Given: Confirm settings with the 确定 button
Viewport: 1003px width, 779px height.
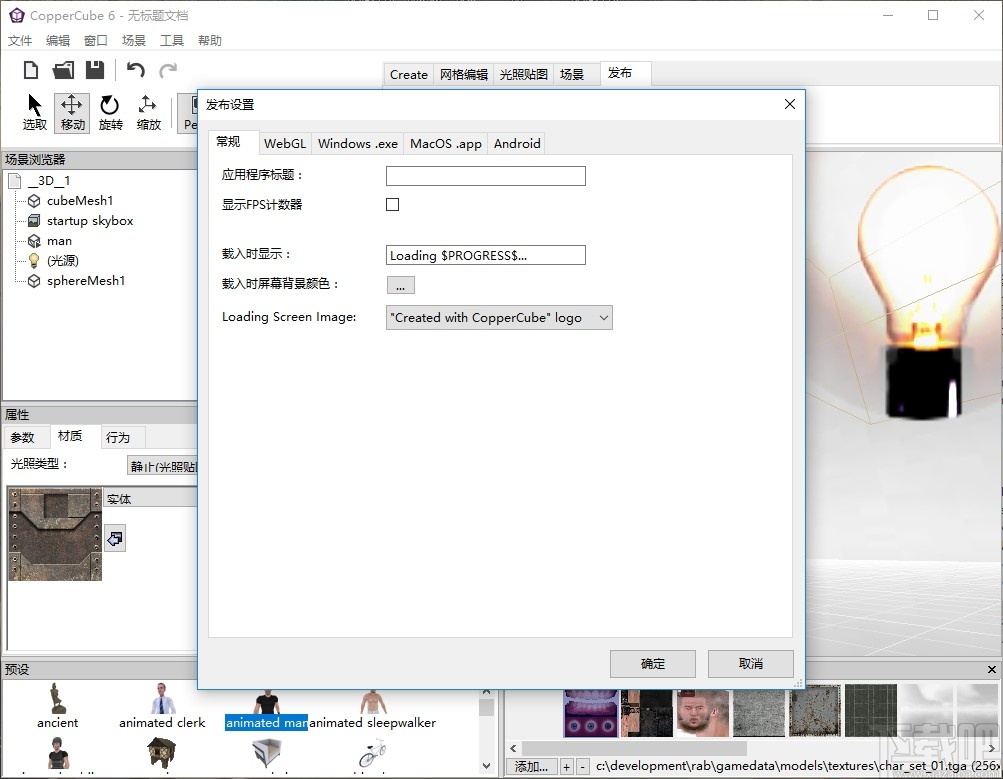Looking at the screenshot, I should click(x=651, y=663).
